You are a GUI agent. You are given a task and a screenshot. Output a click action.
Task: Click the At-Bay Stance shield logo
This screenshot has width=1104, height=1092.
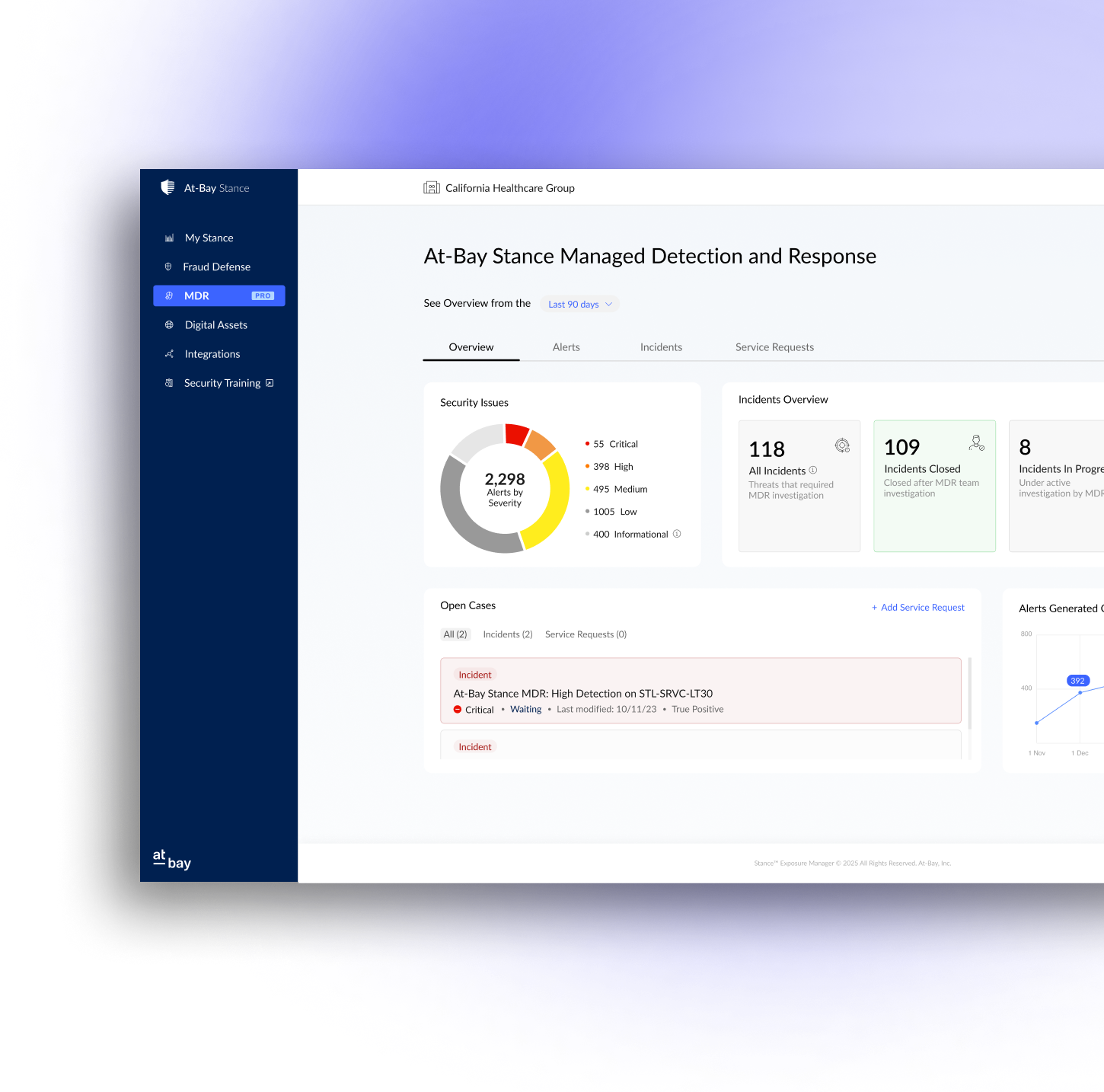click(x=167, y=187)
